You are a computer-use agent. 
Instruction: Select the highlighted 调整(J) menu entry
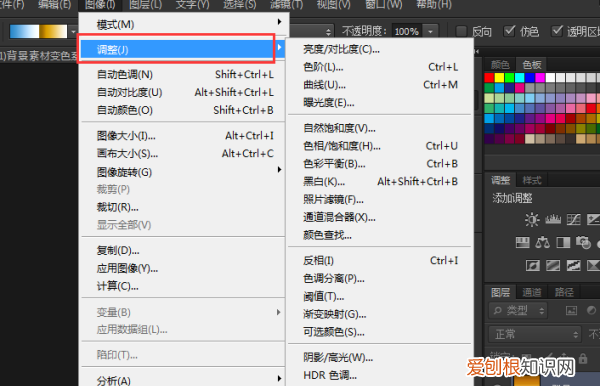coord(183,49)
